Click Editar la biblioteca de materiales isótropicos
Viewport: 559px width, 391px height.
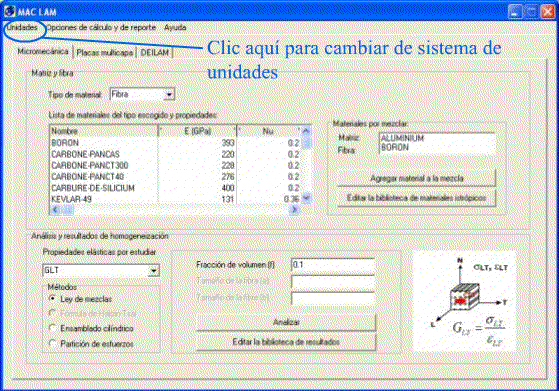coord(416,198)
